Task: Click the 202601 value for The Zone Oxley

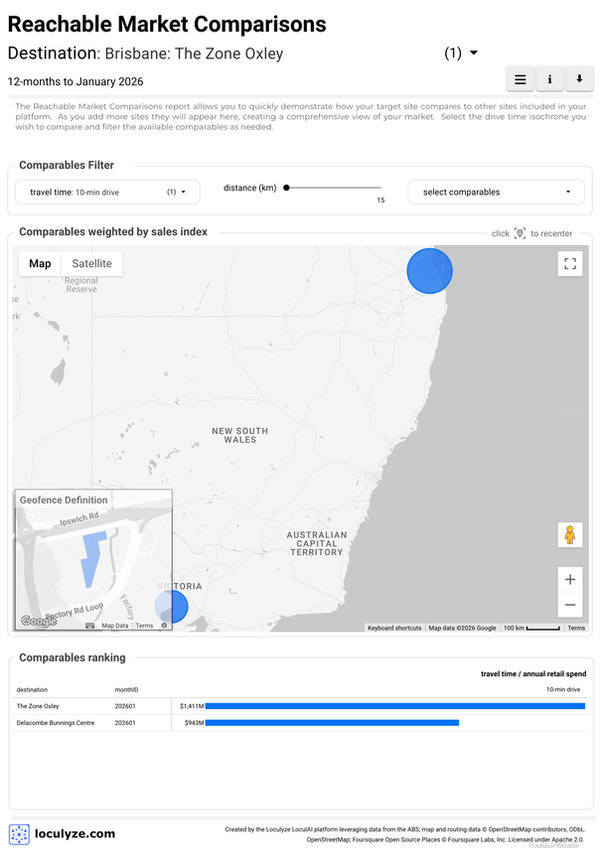Action: pyautogui.click(x=125, y=706)
